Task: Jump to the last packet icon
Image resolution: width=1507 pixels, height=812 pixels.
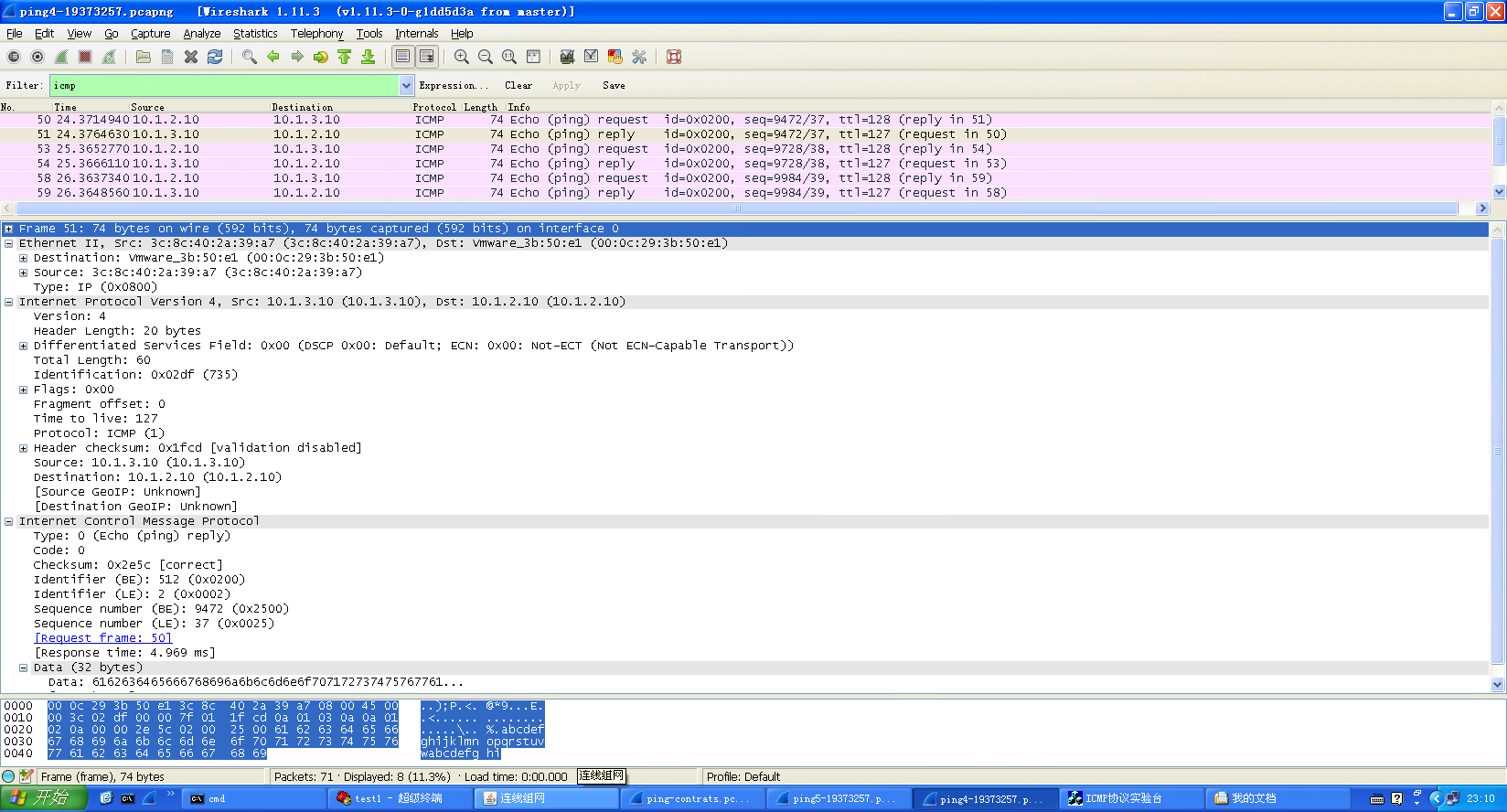Action: [x=369, y=57]
